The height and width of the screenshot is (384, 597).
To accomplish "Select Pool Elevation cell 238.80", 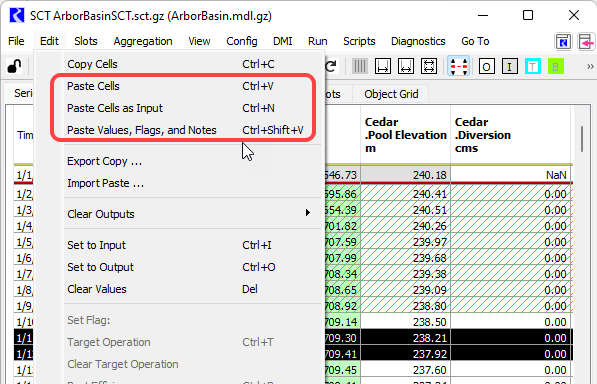I will pyautogui.click(x=405, y=306).
